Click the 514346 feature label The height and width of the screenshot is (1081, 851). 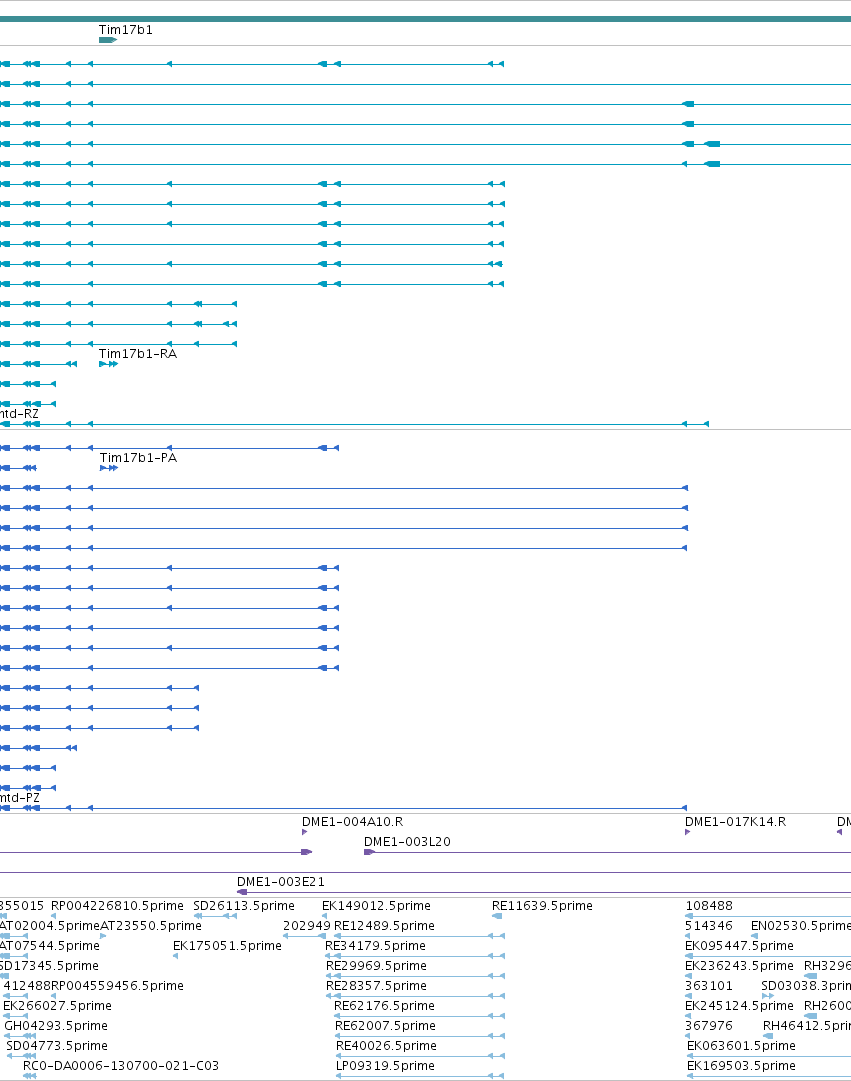pos(709,926)
